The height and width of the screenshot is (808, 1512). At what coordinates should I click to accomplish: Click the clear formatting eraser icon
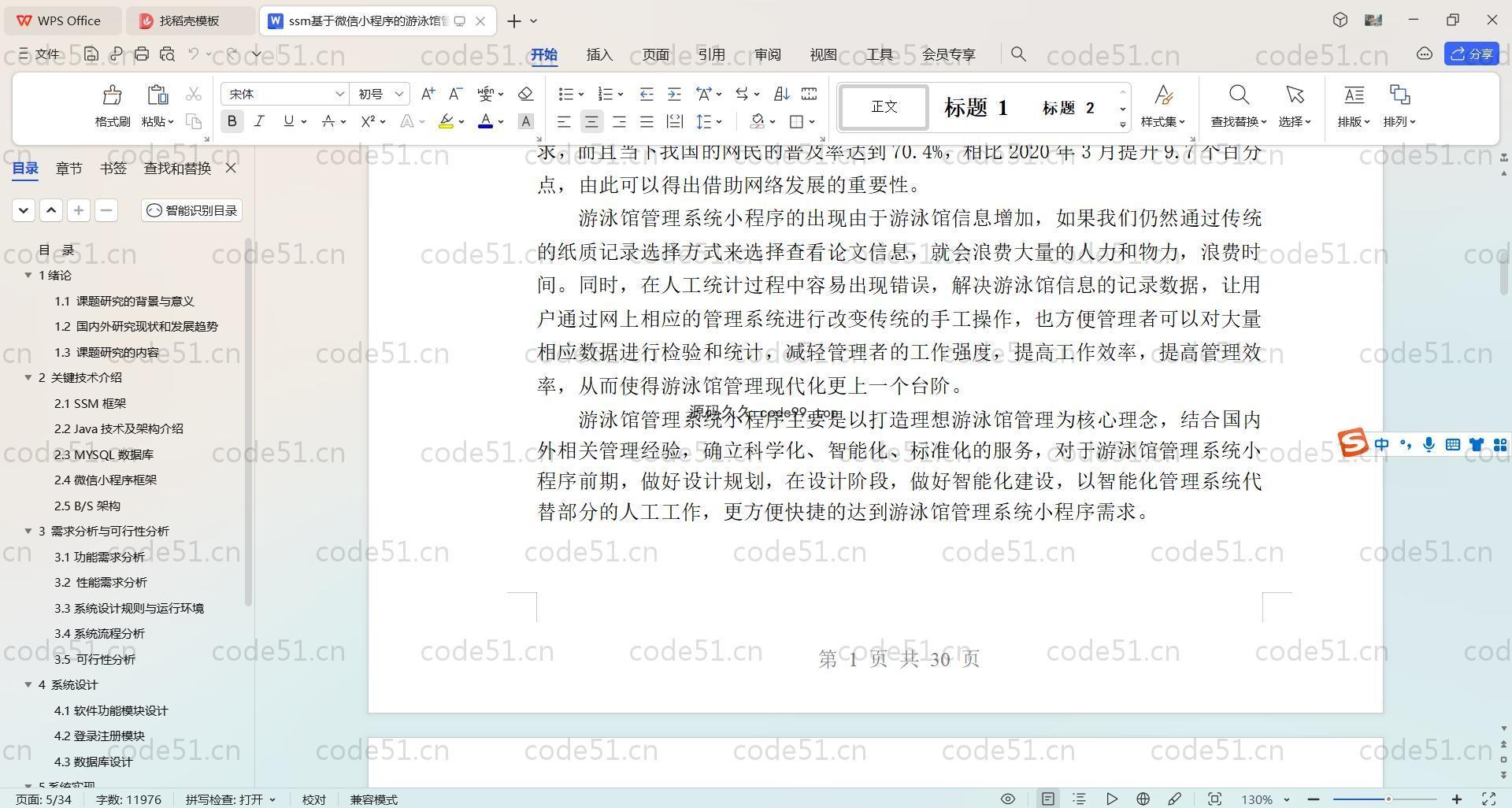[526, 94]
